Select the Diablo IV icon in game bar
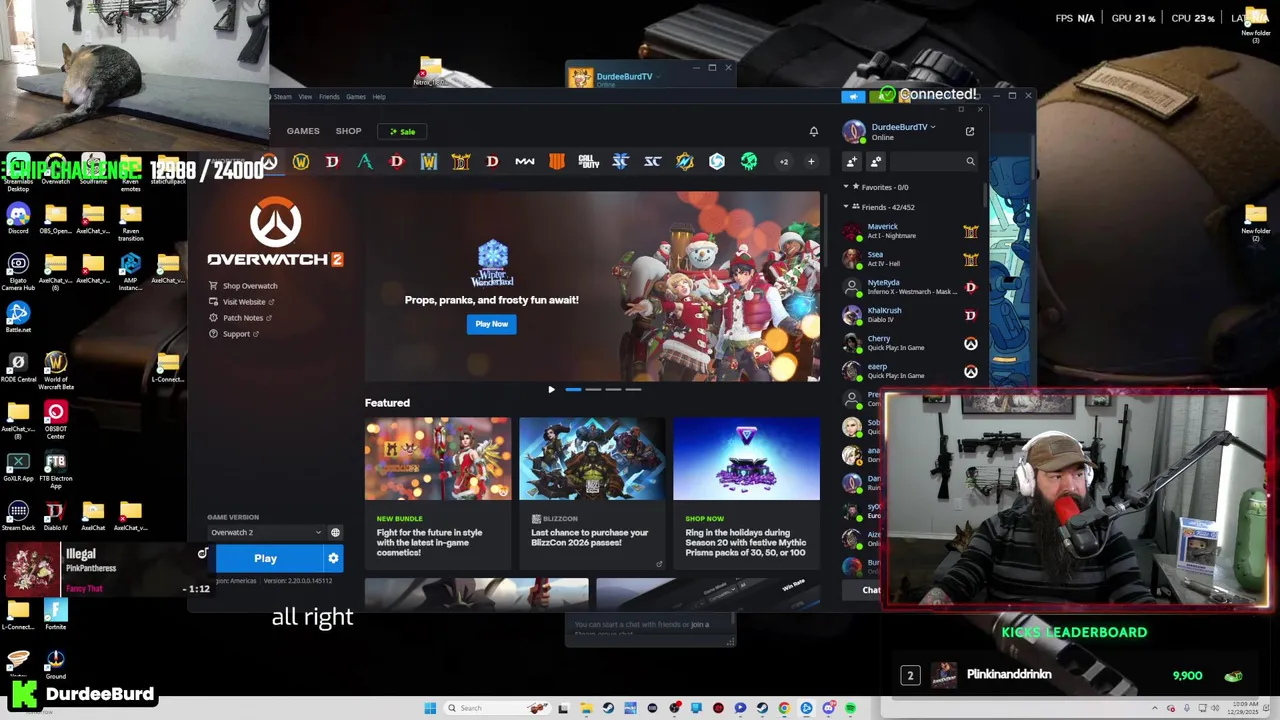This screenshot has height=720, width=1280. click(x=332, y=162)
